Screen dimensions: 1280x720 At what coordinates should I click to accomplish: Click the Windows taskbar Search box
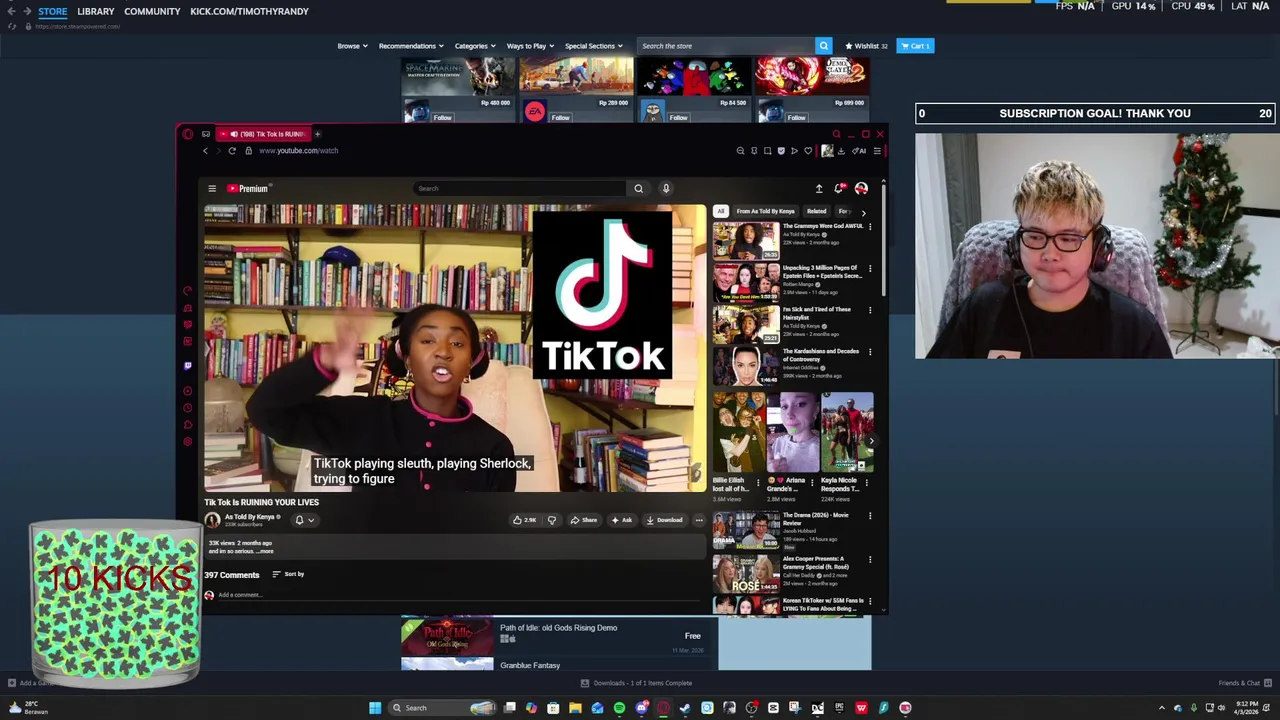[444, 708]
